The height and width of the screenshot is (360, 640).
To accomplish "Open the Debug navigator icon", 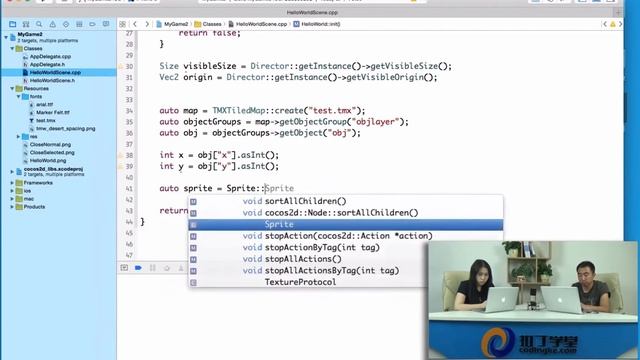I will [x=79, y=24].
